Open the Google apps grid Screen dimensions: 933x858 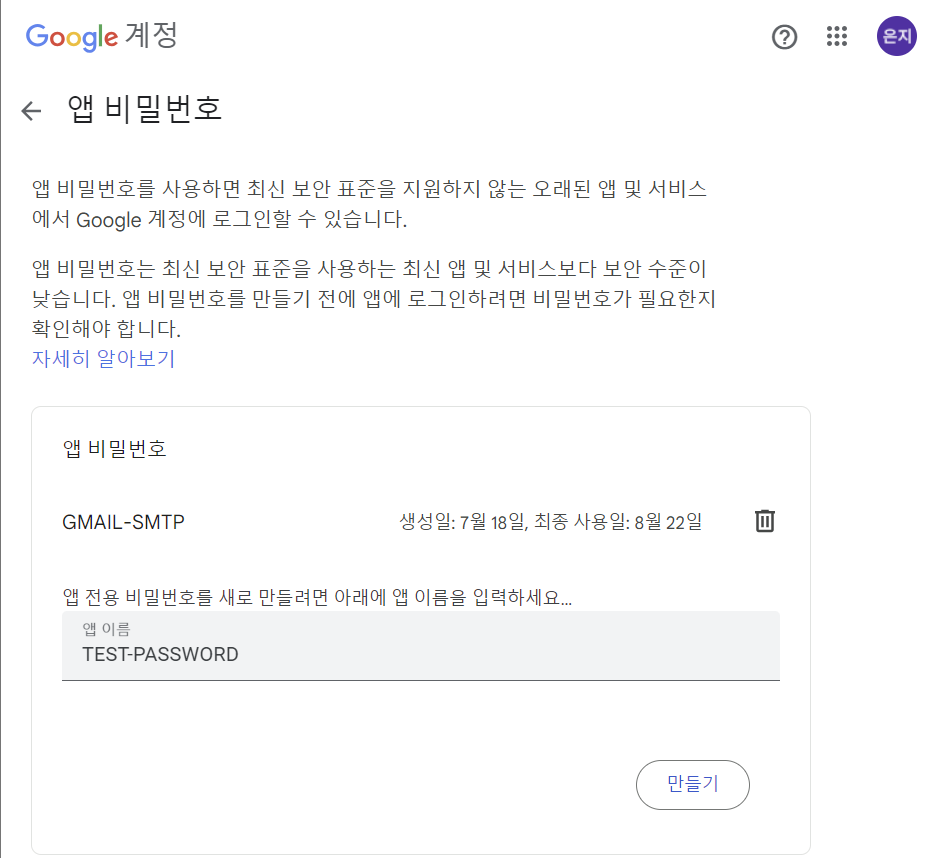(x=837, y=36)
